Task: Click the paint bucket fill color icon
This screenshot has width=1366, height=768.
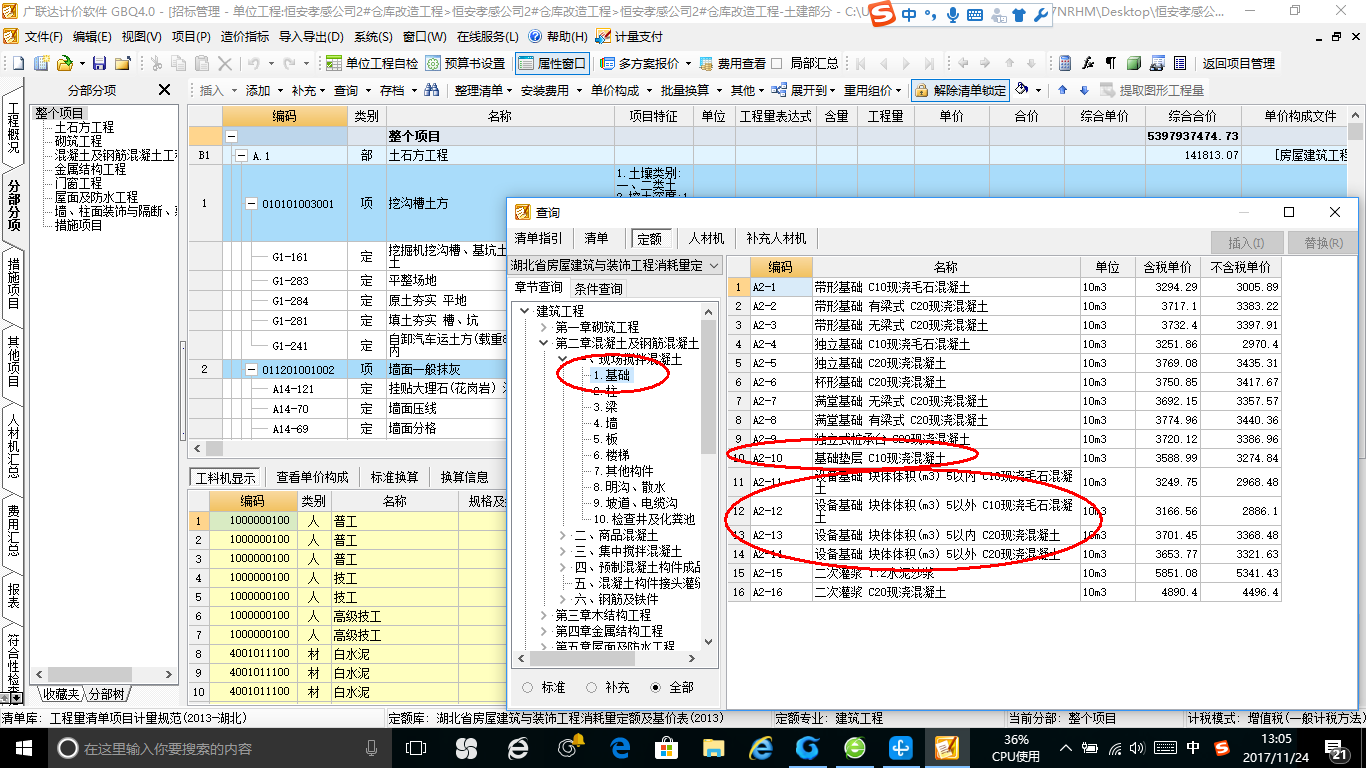Action: click(x=1022, y=89)
